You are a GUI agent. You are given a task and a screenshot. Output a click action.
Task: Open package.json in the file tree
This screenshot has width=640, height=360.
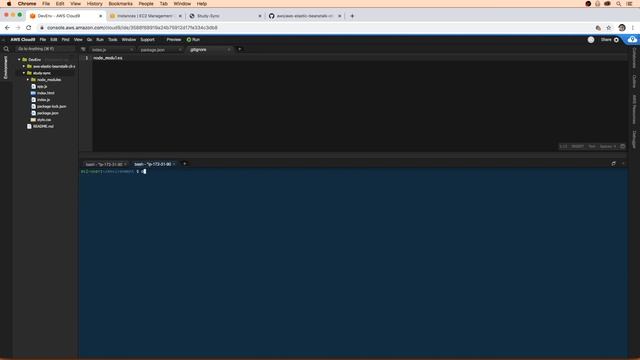coord(48,113)
